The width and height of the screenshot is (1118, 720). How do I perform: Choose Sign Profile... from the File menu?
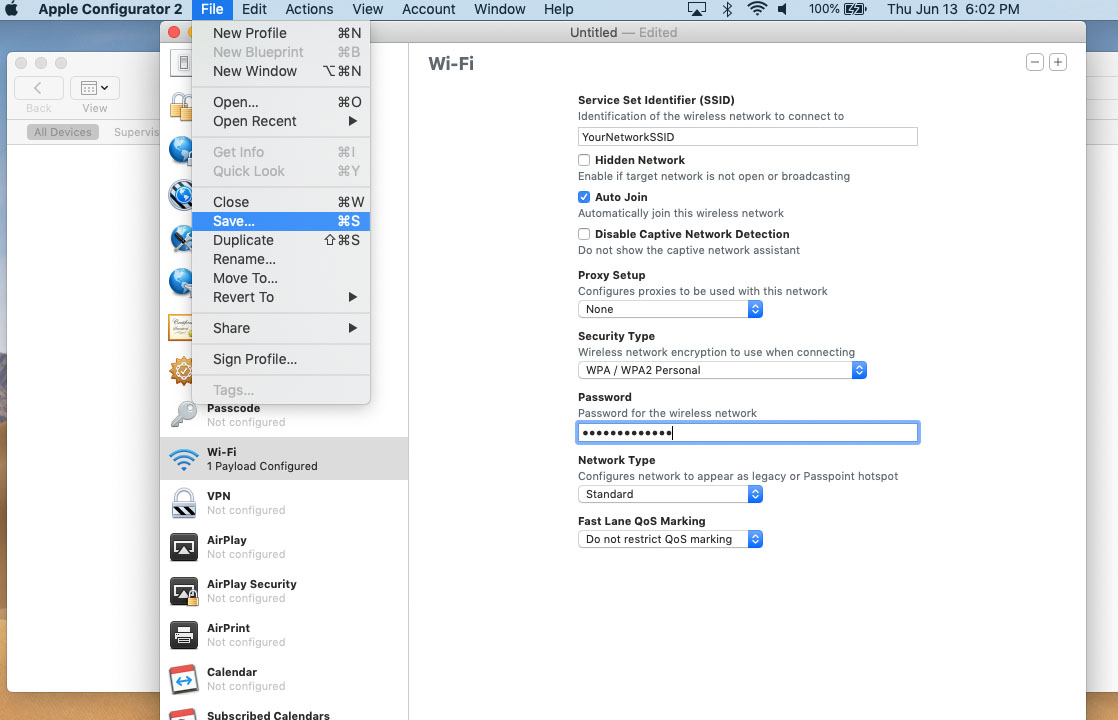tap(281, 359)
